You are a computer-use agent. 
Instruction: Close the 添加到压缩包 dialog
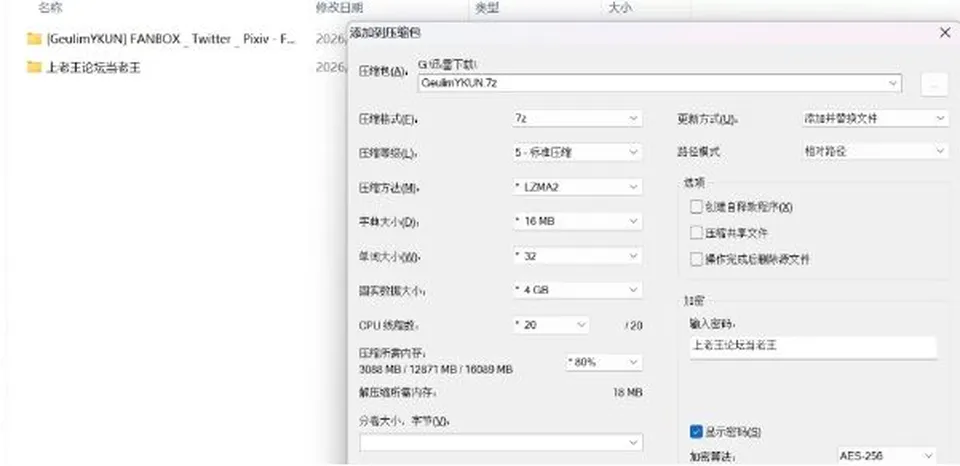coord(945,33)
